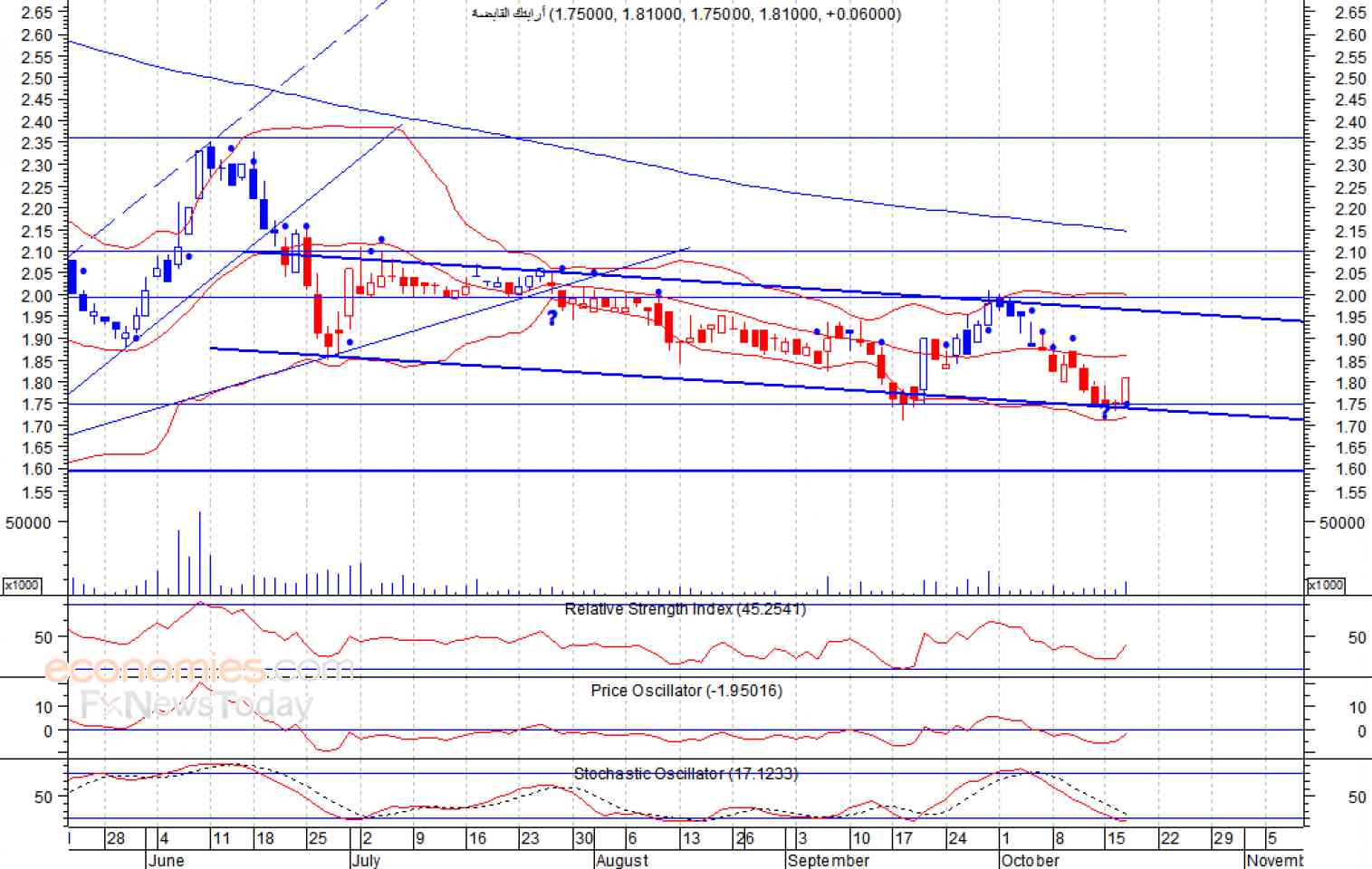This screenshot has width=1372, height=869.
Task: Select the September month label on the time axis
Action: click(x=829, y=860)
